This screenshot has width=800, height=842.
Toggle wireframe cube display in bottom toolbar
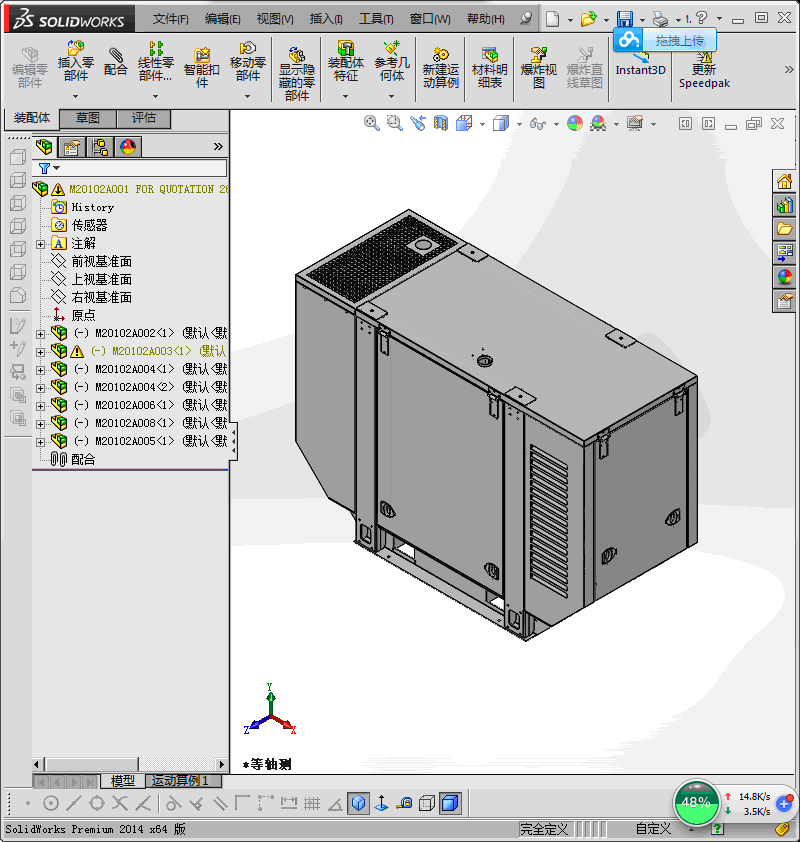427,803
